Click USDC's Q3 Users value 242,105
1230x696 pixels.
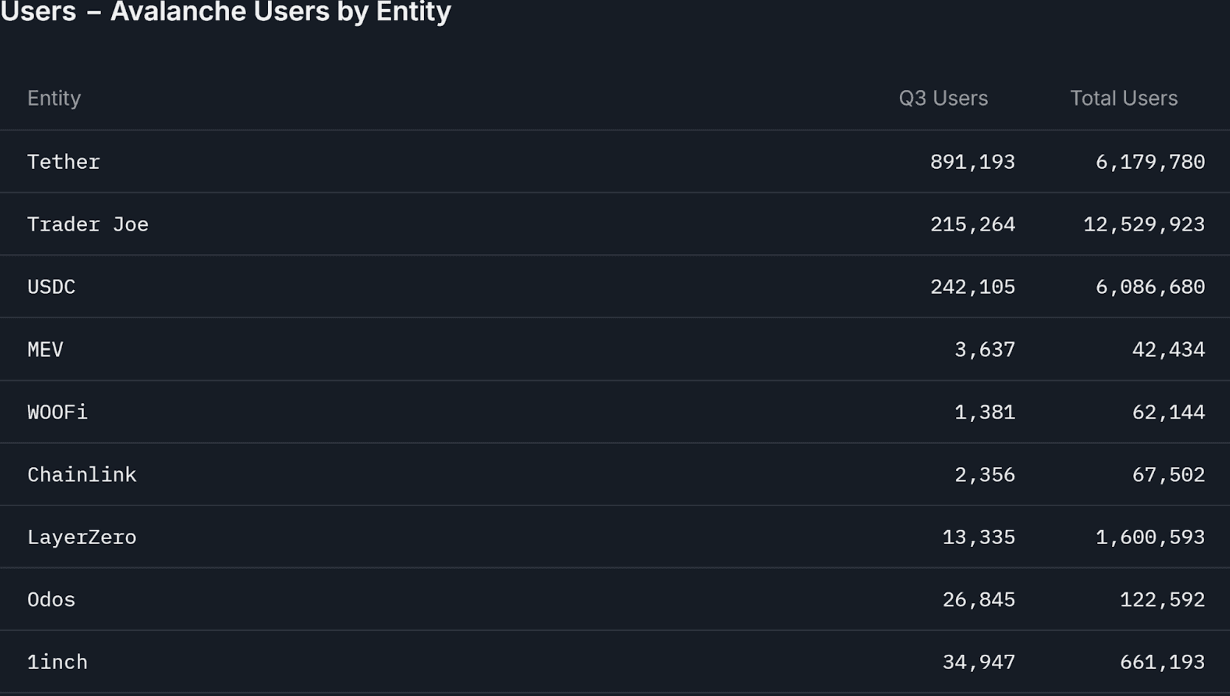coord(972,287)
